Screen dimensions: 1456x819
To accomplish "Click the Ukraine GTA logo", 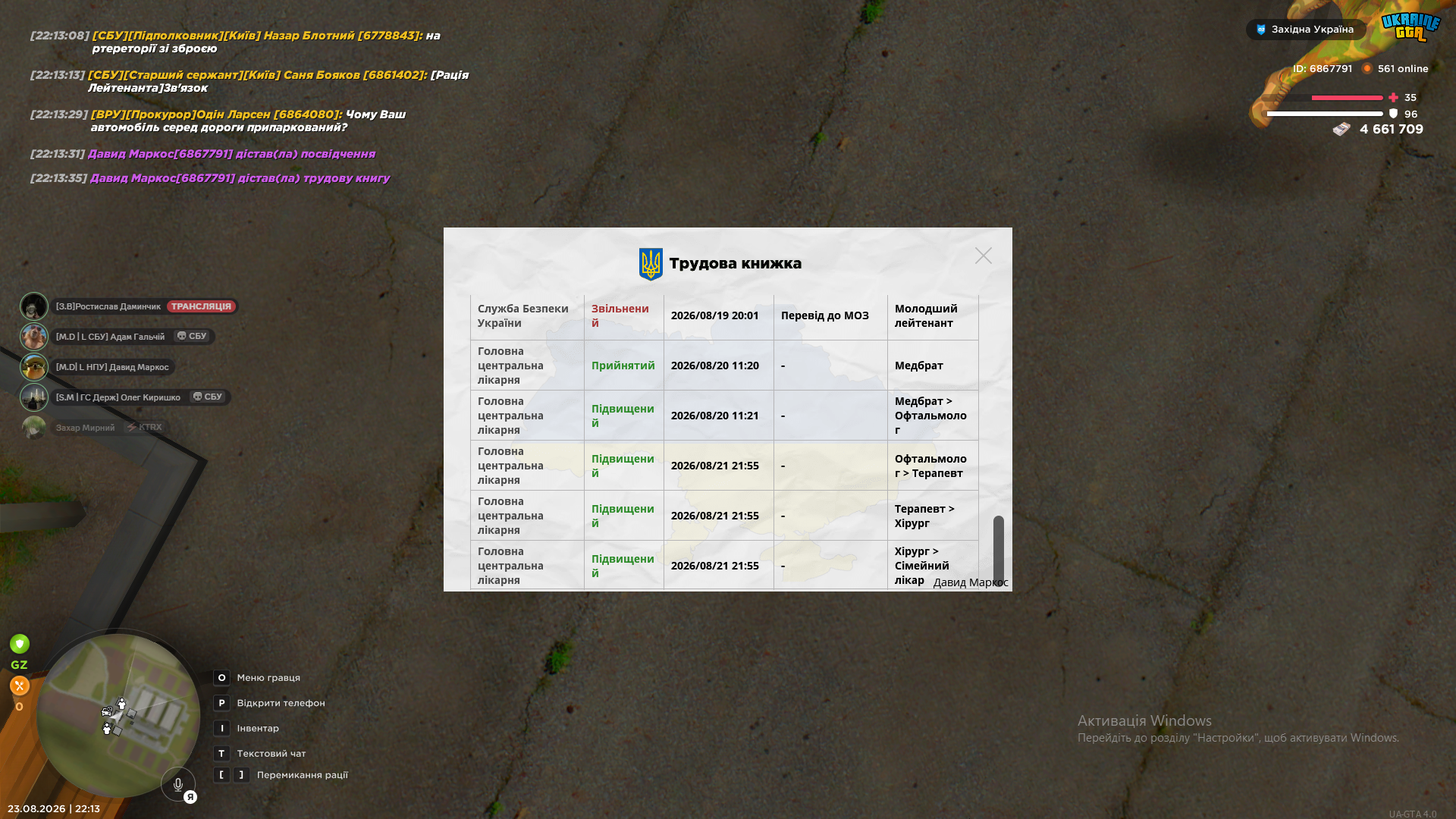I will click(1410, 27).
